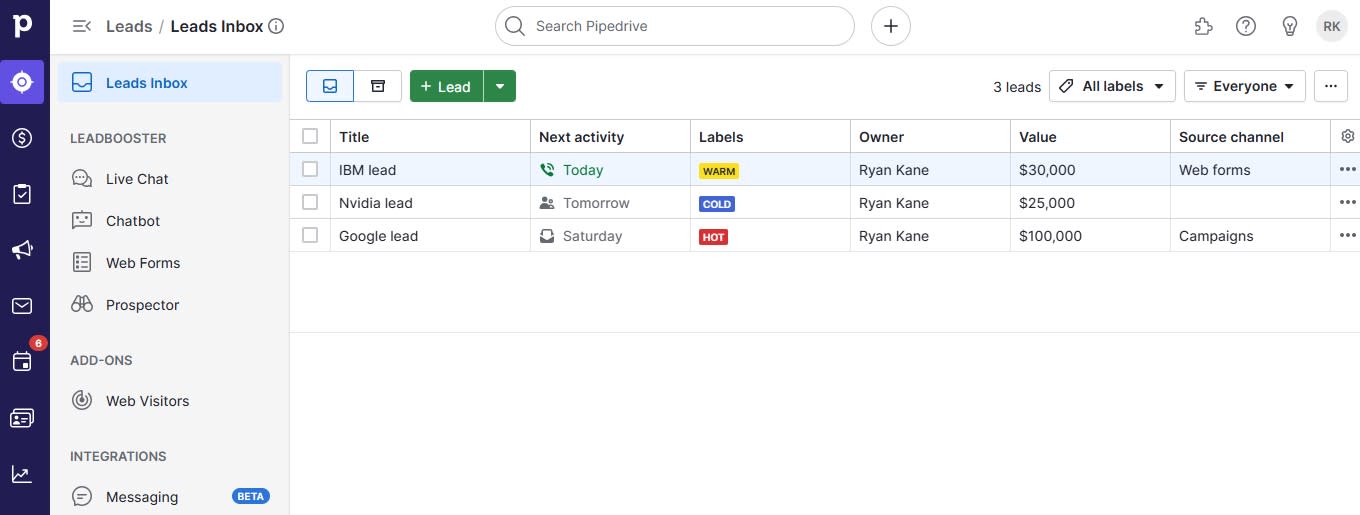The width and height of the screenshot is (1360, 515).
Task: Focus the Search Pipedrive input field
Action: [x=675, y=26]
